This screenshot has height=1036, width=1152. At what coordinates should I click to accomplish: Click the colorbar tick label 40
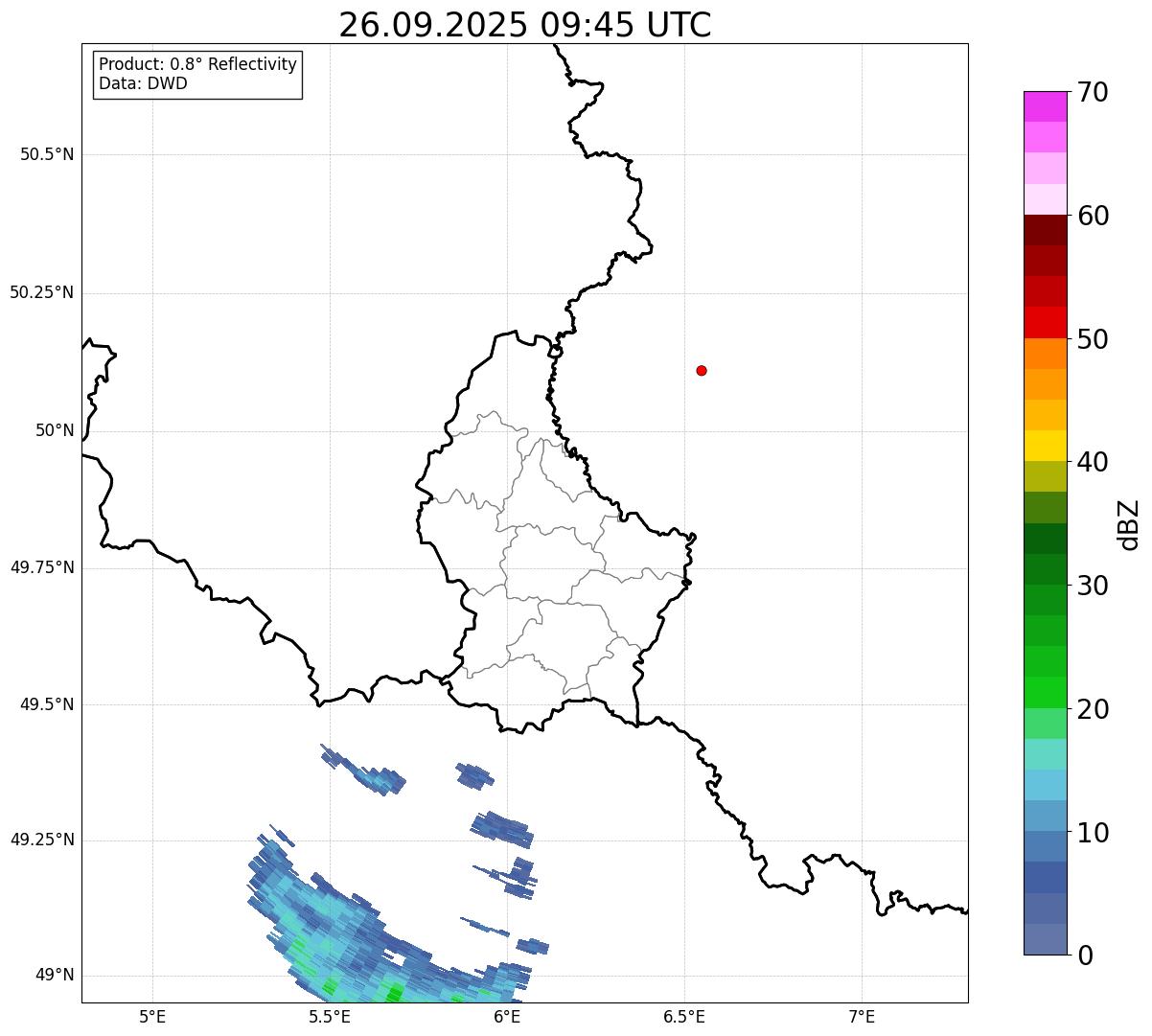(1093, 462)
